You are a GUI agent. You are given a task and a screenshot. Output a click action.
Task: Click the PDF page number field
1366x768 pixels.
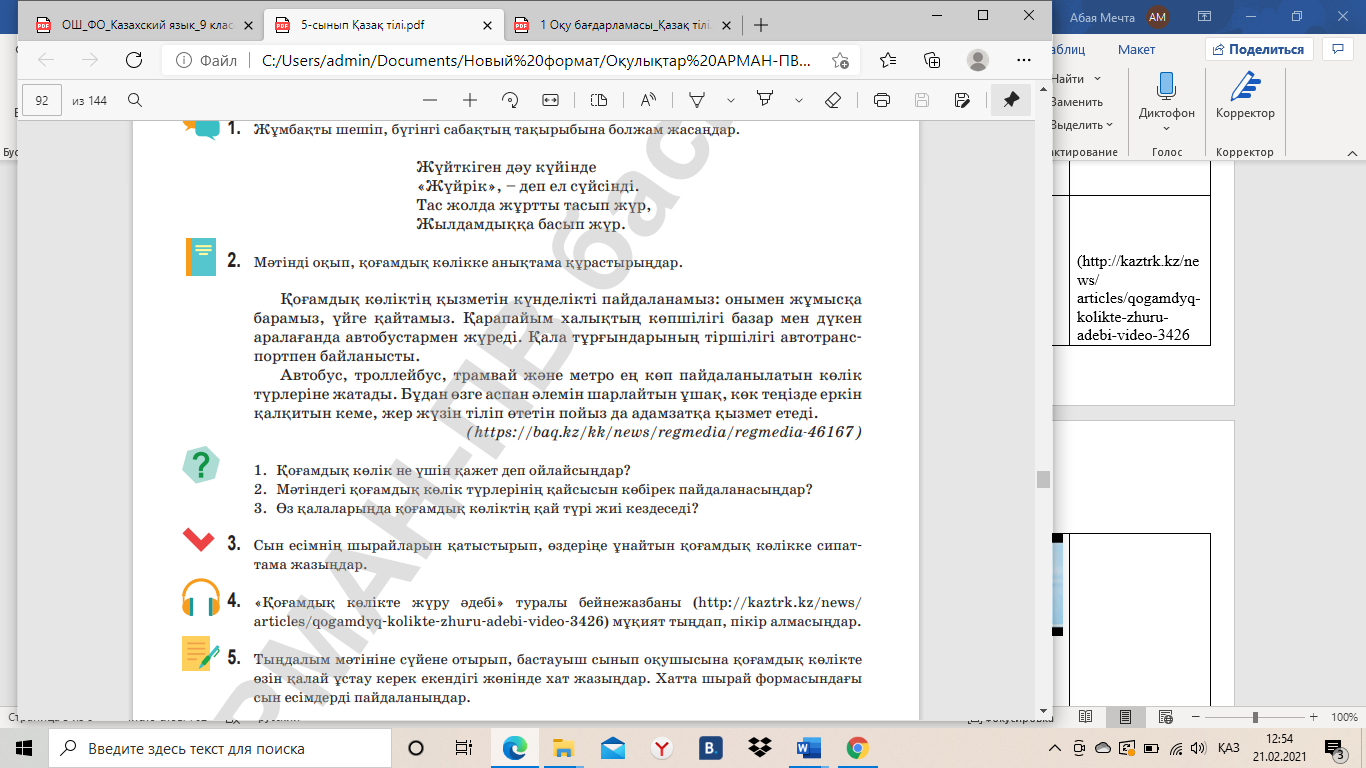point(42,100)
